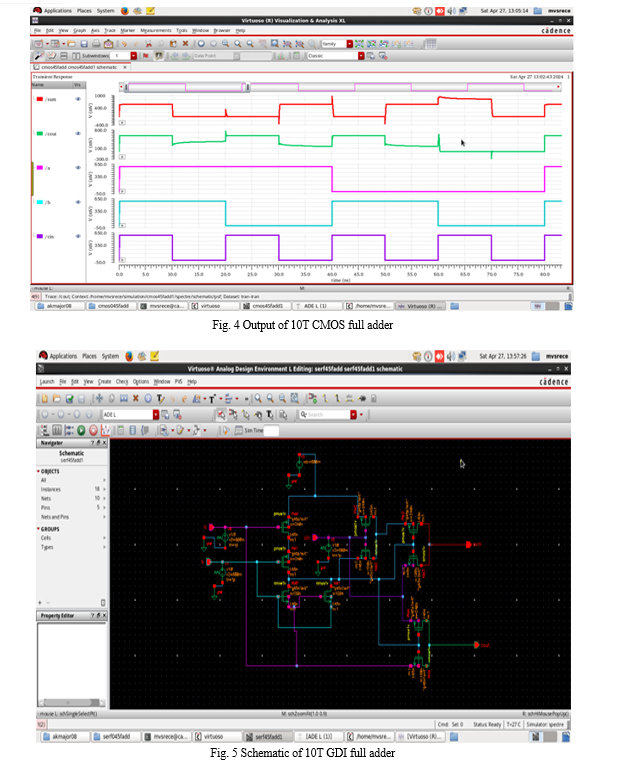Open the PVS menu in schematic editor window
This screenshot has width=624, height=765.
click(x=179, y=382)
